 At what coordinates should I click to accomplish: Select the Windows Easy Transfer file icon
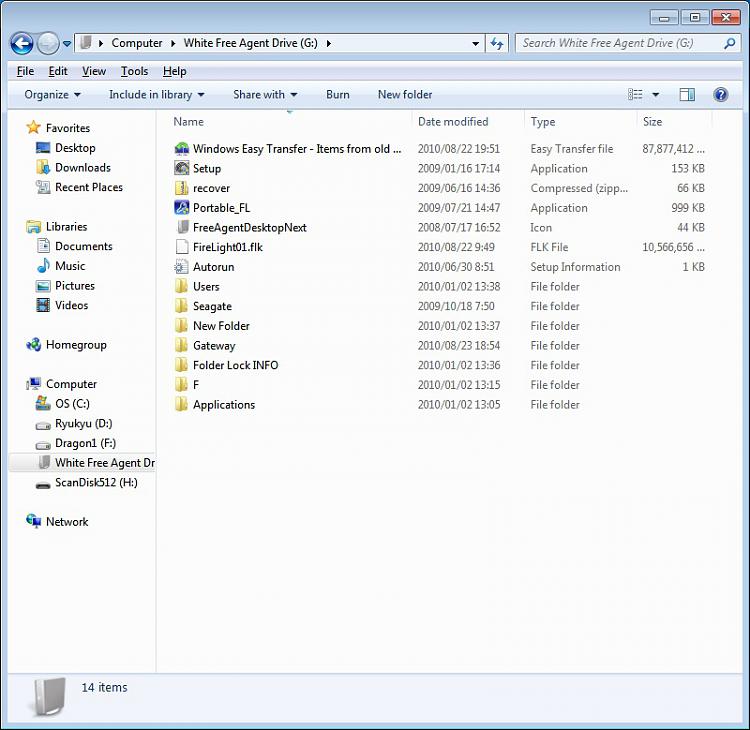click(x=181, y=149)
